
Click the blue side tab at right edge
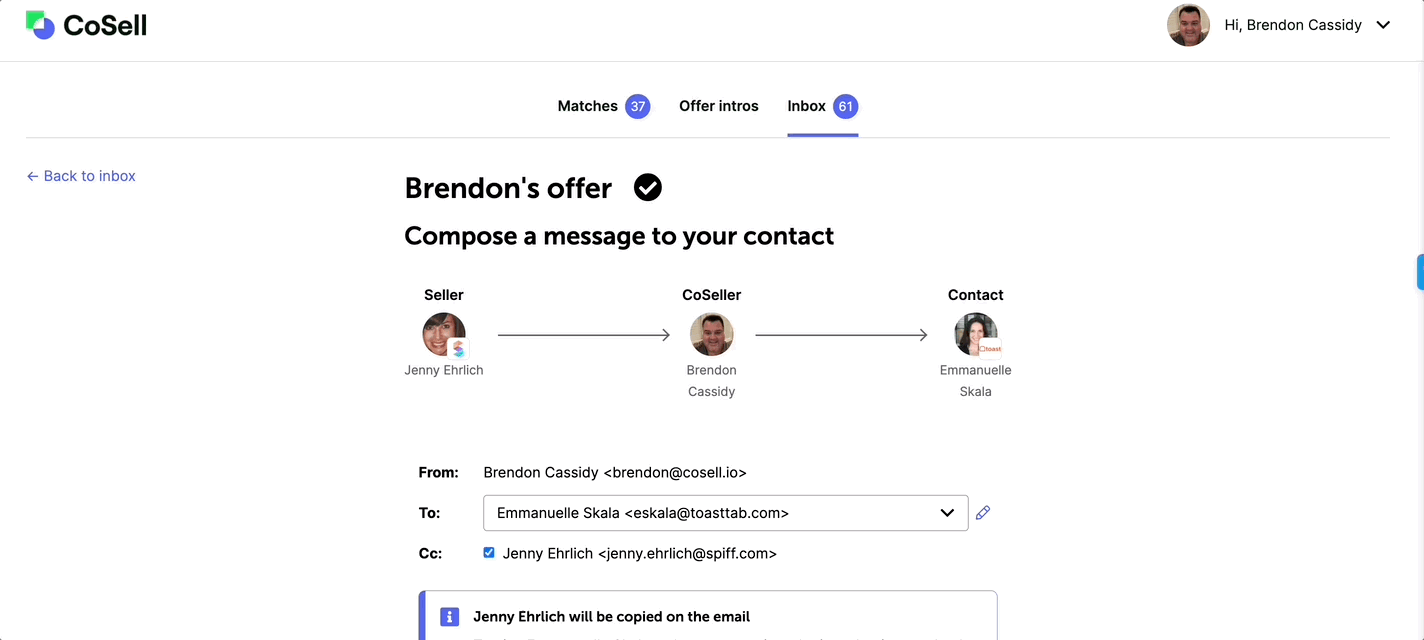(1420, 272)
